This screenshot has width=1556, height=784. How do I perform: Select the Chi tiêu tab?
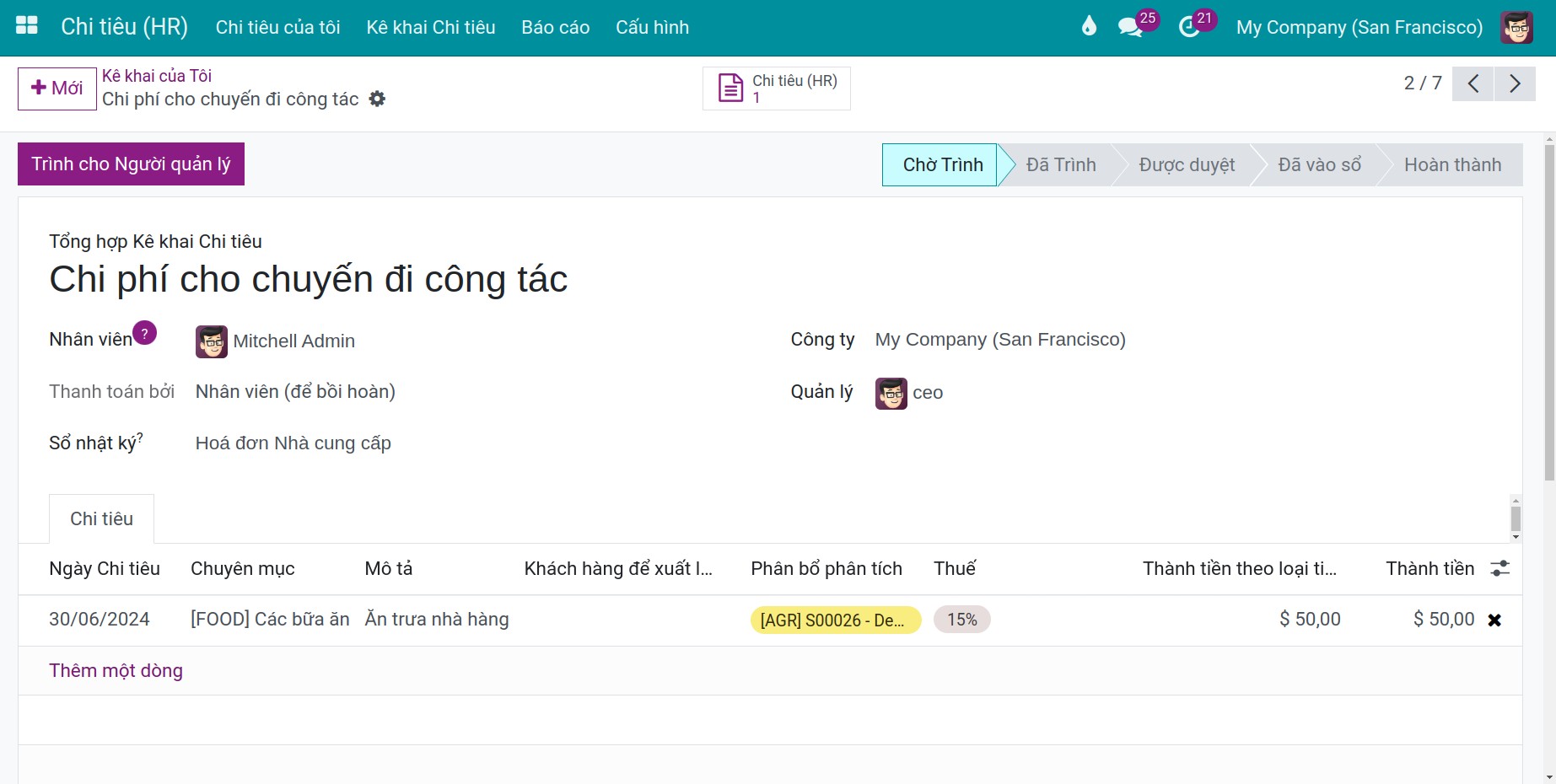pos(101,518)
